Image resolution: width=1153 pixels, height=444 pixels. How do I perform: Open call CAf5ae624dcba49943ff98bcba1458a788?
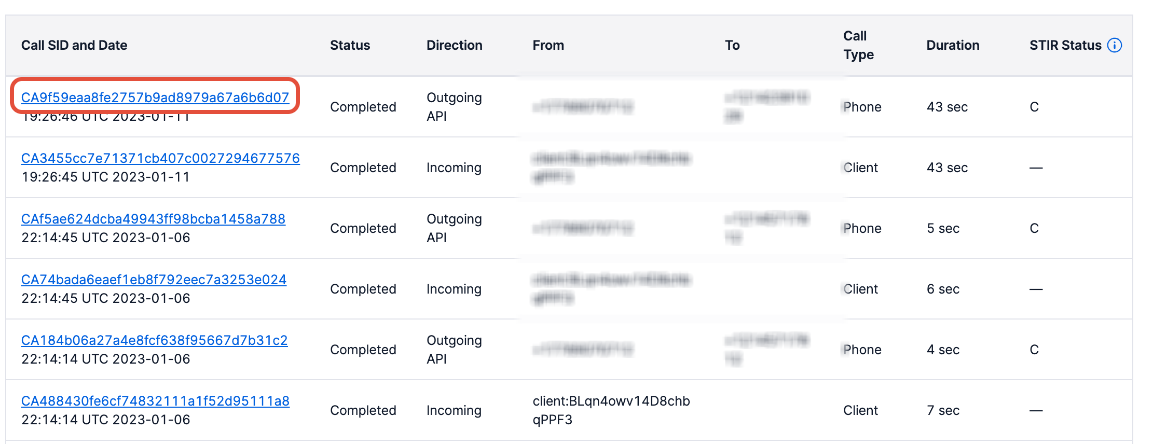(153, 219)
